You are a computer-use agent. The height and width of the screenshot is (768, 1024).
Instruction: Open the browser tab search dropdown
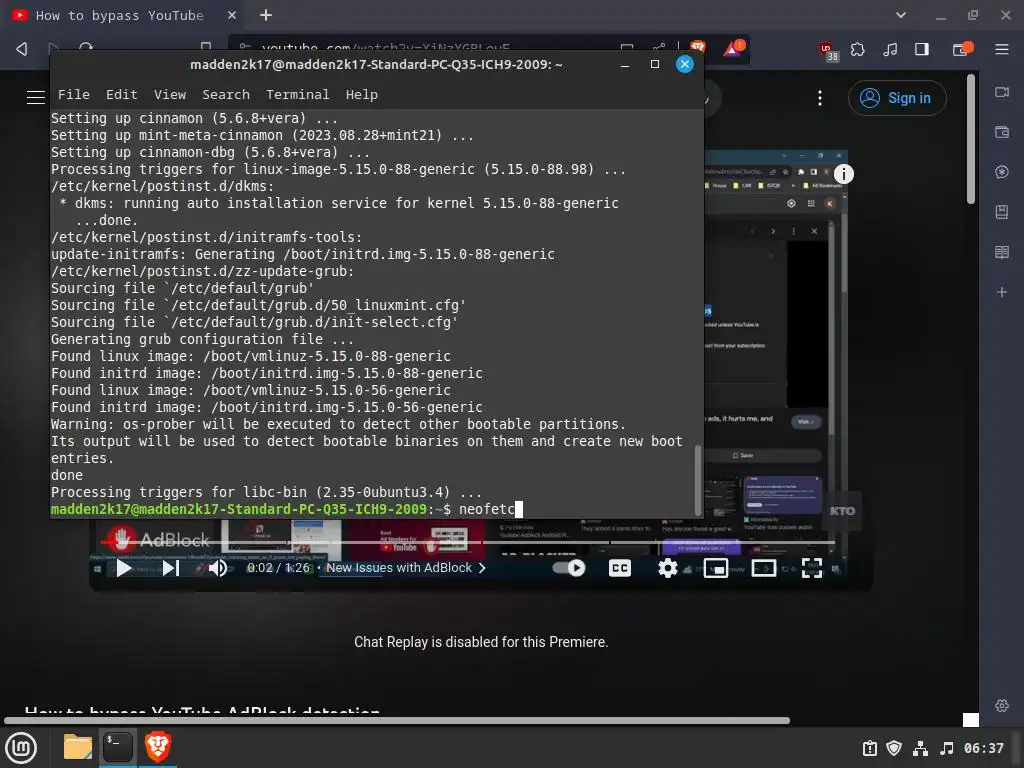pos(901,15)
